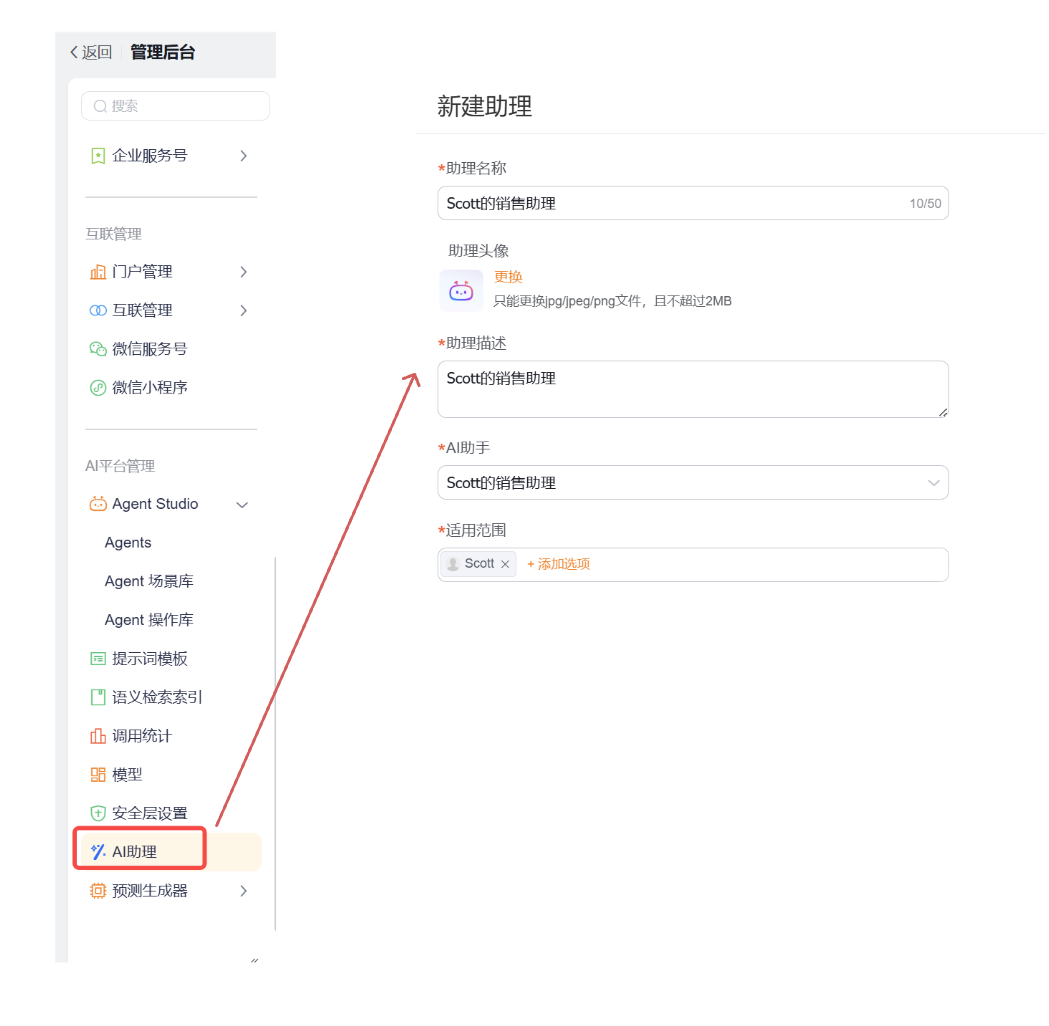The width and height of the screenshot is (1049, 1026).
Task: Click the 助理名称 input field
Action: [670, 203]
